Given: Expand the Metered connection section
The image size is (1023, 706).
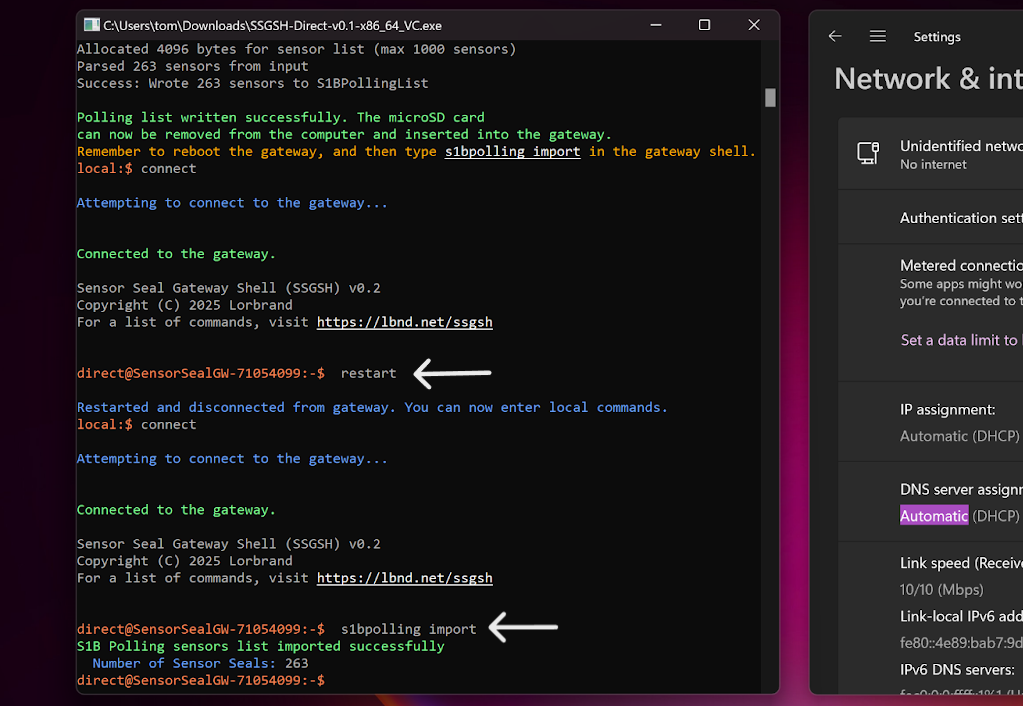Looking at the screenshot, I should 960,265.
